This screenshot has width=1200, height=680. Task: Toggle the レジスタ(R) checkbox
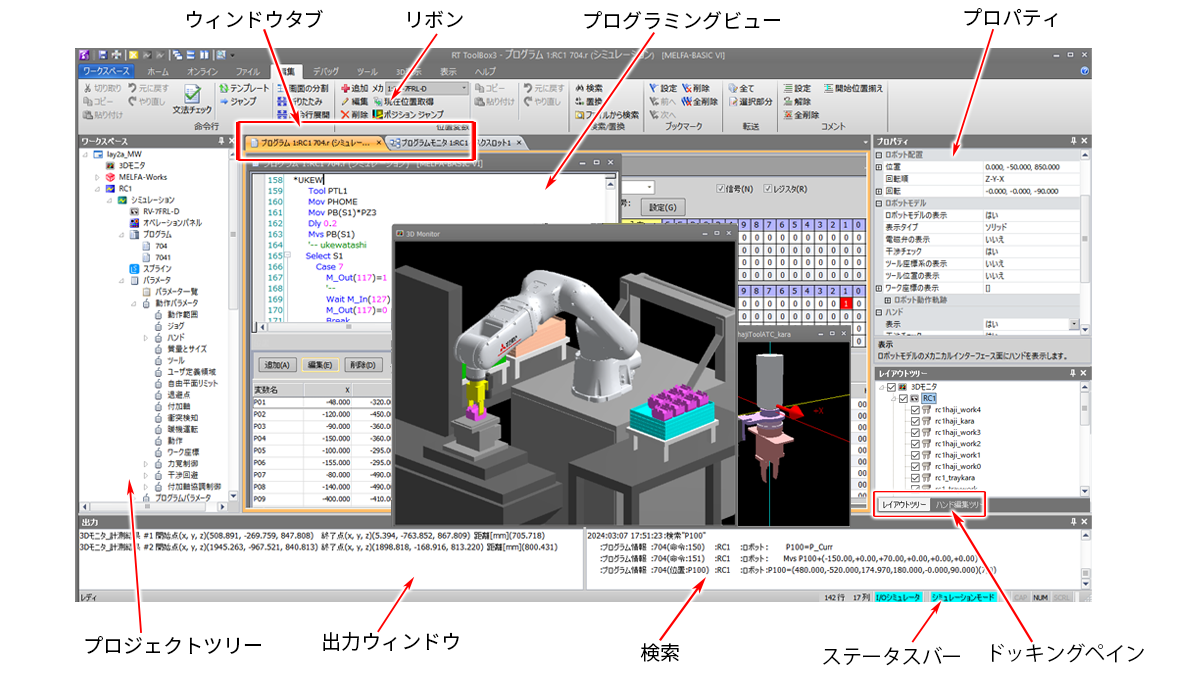click(768, 188)
